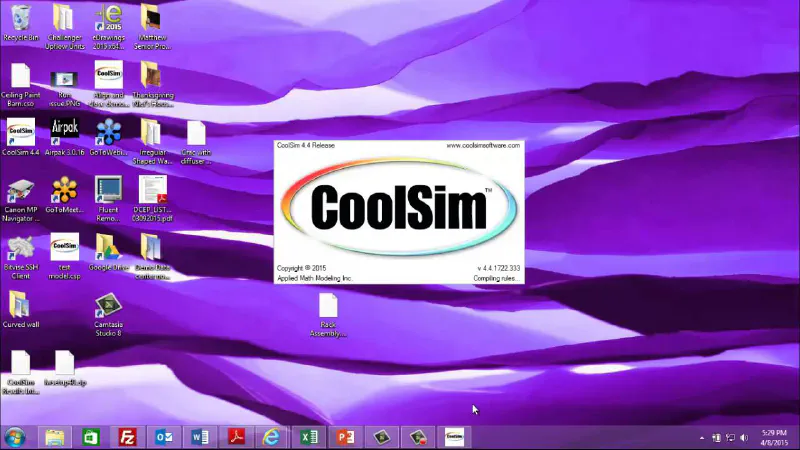
Task: Open File Explorer from taskbar
Action: [55, 437]
